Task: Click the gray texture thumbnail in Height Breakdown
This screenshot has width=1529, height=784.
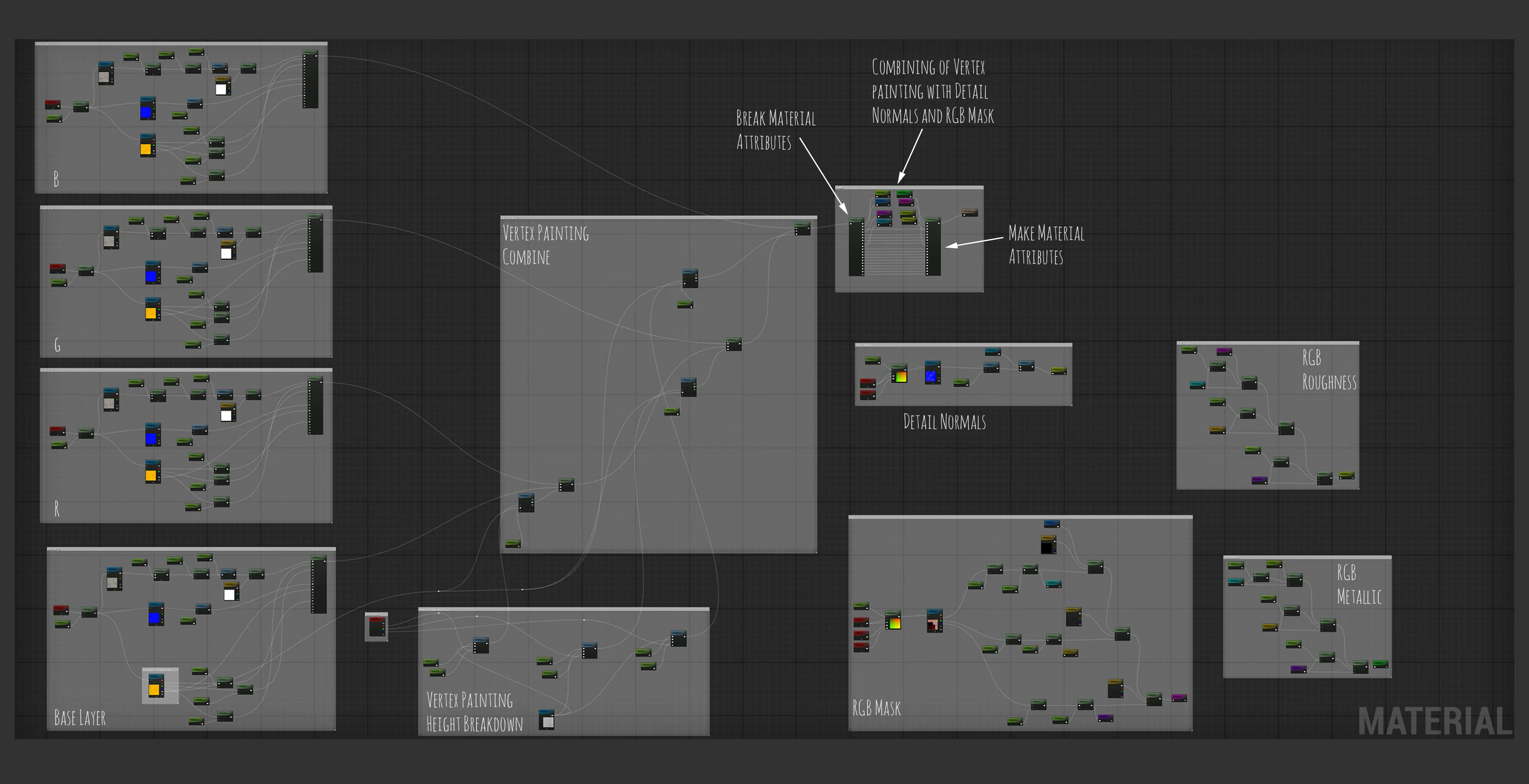Action: coord(547,719)
